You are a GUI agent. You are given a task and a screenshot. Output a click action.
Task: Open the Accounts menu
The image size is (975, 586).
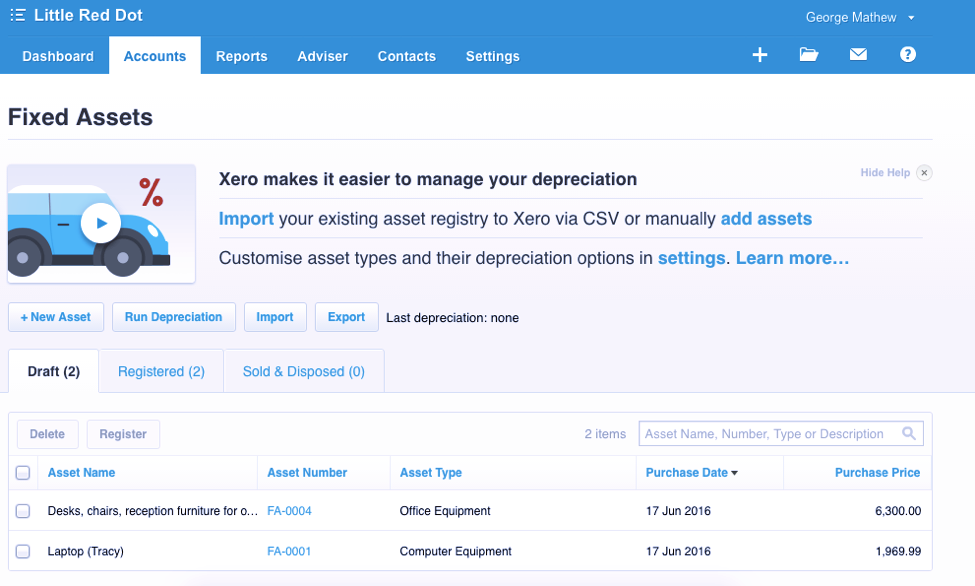(155, 56)
